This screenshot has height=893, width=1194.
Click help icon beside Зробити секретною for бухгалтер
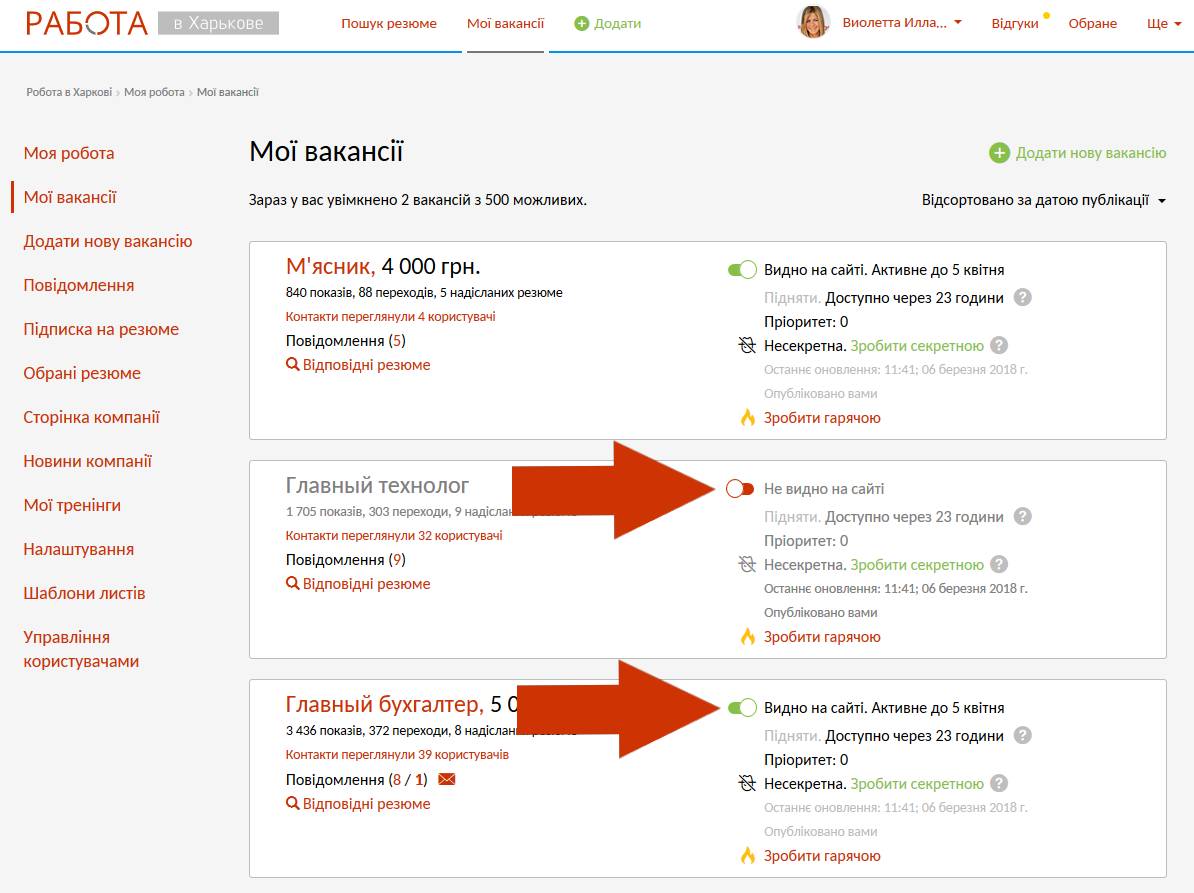pos(999,784)
